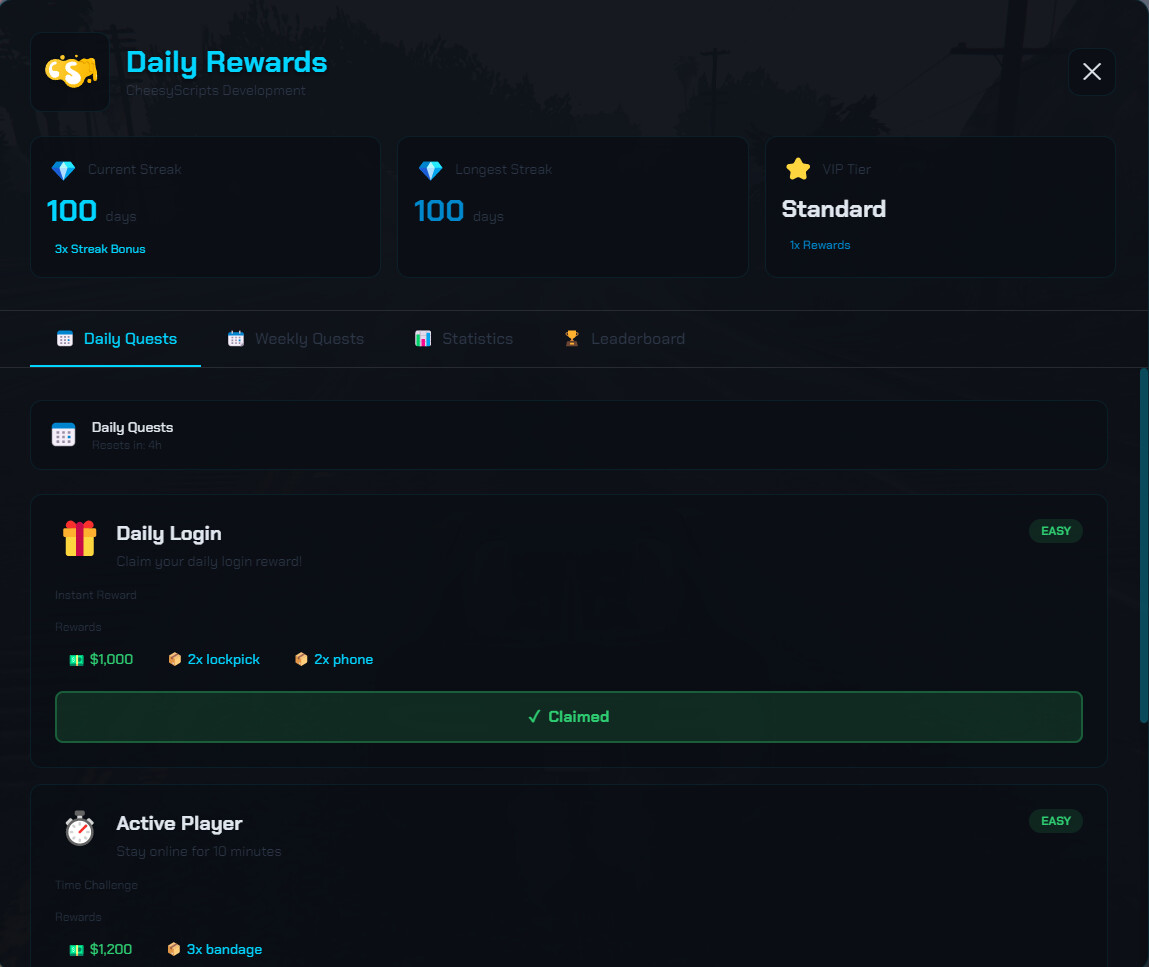Screen dimensions: 1149x967
Task: Close the Daily Rewards window
Action: (x=1091, y=72)
